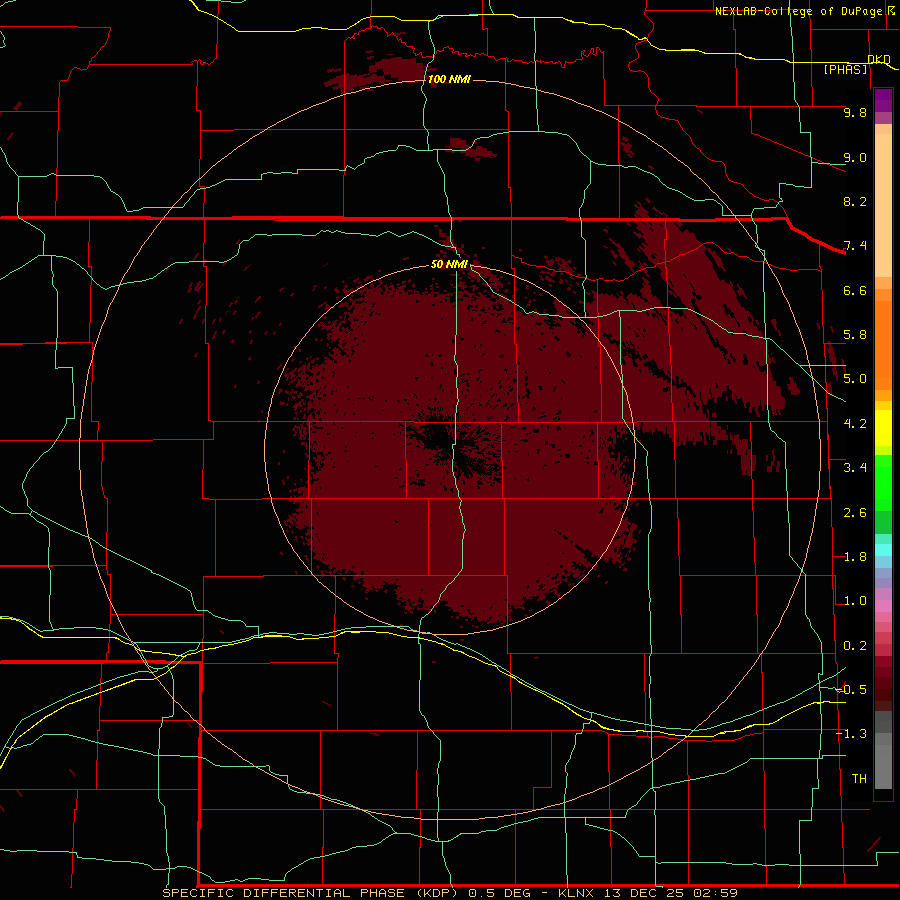900x900 pixels.
Task: Click the SPECIFIC DIFFERENTIAL PHASE (KDP) caption
Action: (x=310, y=893)
